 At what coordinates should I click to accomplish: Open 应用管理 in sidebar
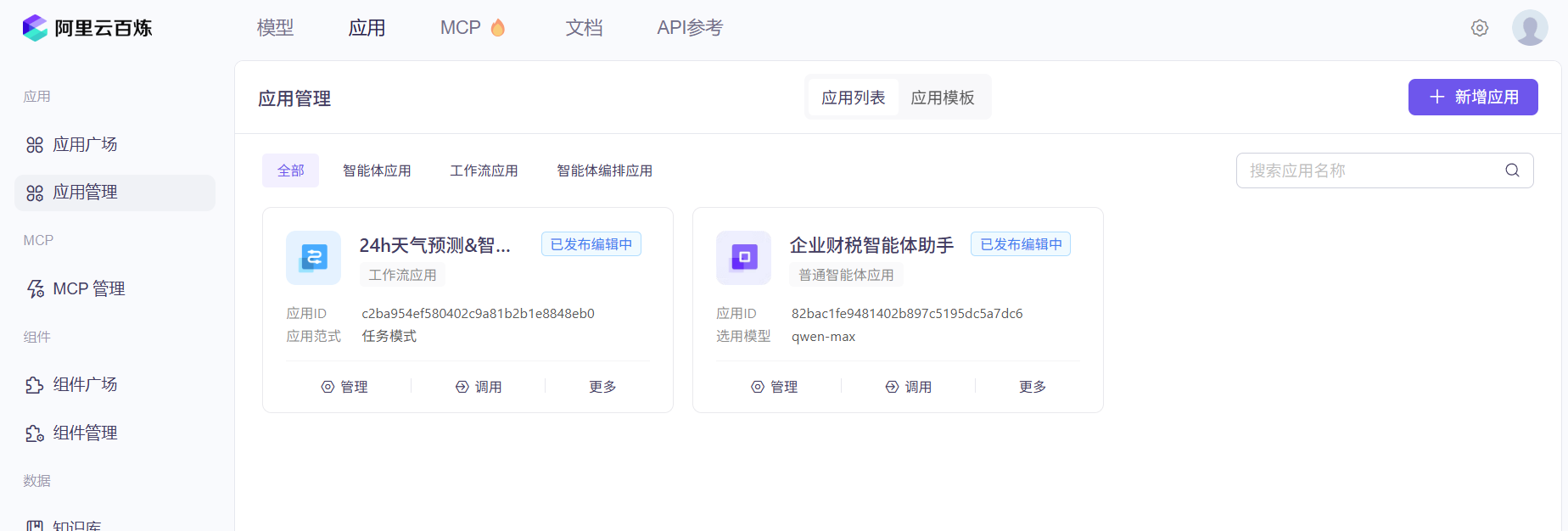[x=115, y=193]
